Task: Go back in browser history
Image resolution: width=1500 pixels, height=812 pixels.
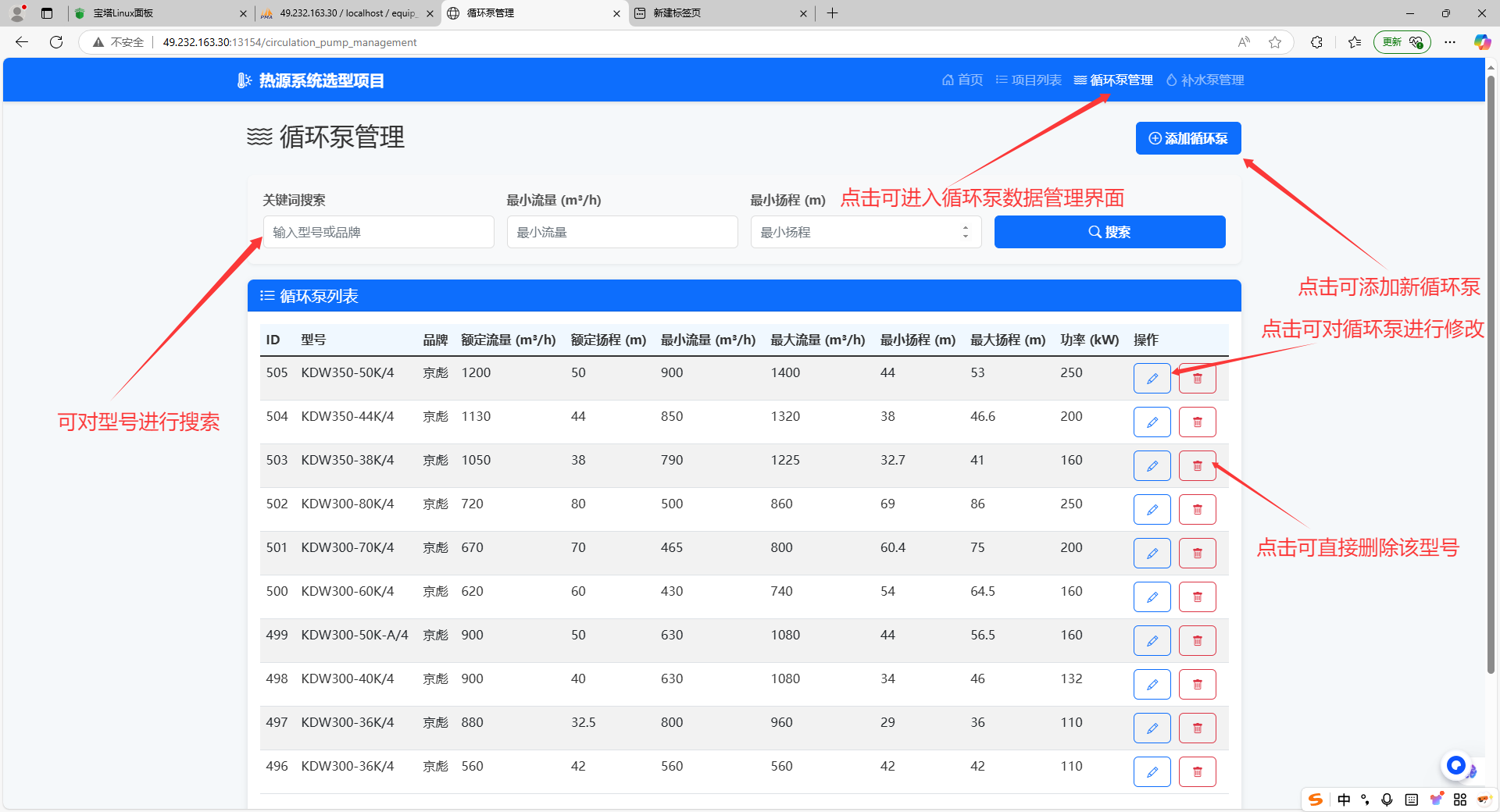Action: pyautogui.click(x=22, y=42)
